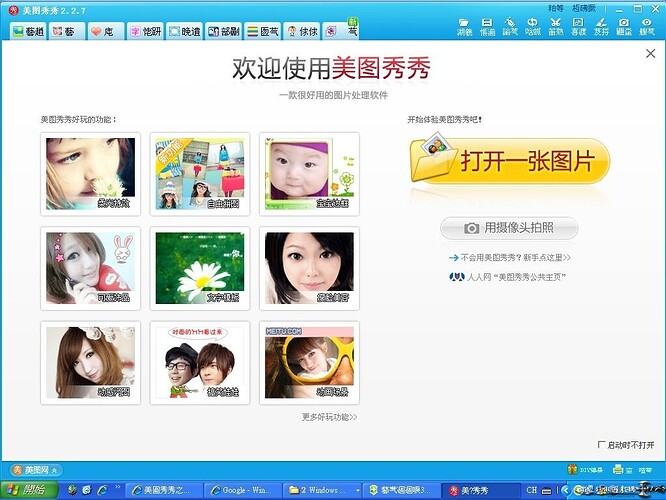Image resolution: width=666 pixels, height=500 pixels.
Task: Open the 自由拼图 collage thumbnail
Action: [x=200, y=174]
